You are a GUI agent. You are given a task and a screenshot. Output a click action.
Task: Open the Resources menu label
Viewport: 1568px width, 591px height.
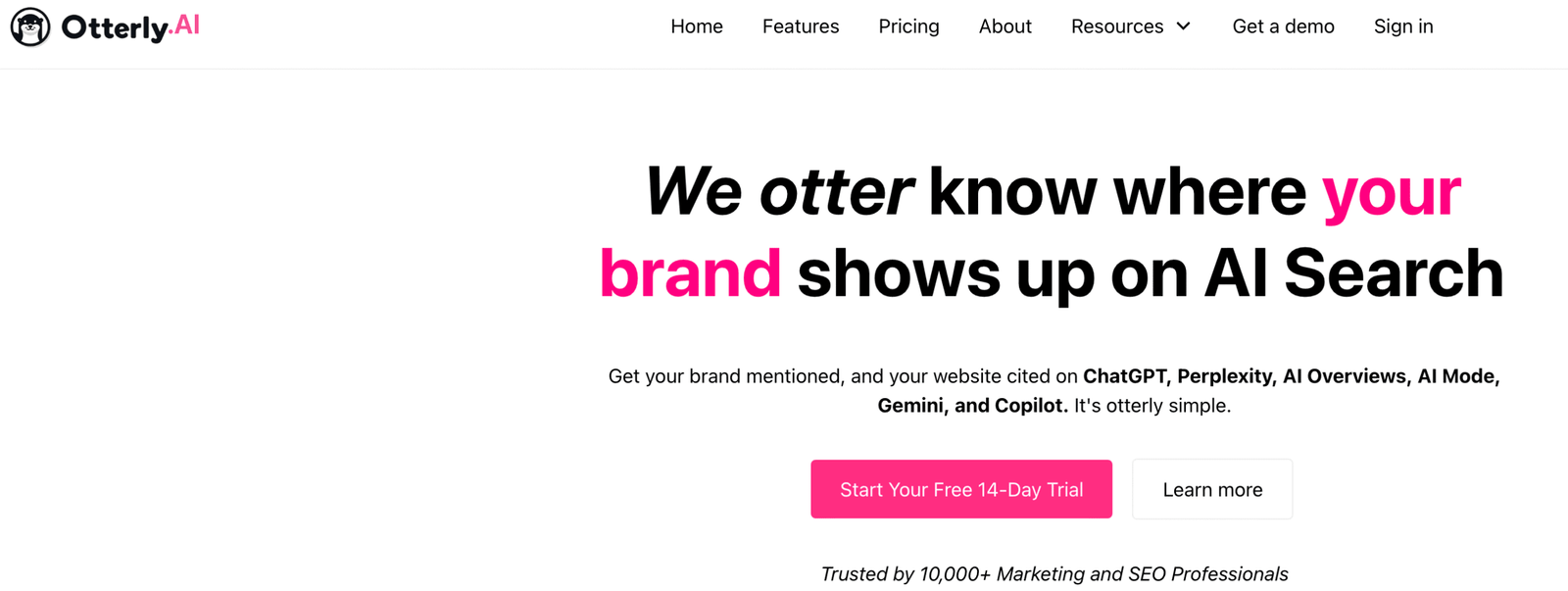[1116, 26]
